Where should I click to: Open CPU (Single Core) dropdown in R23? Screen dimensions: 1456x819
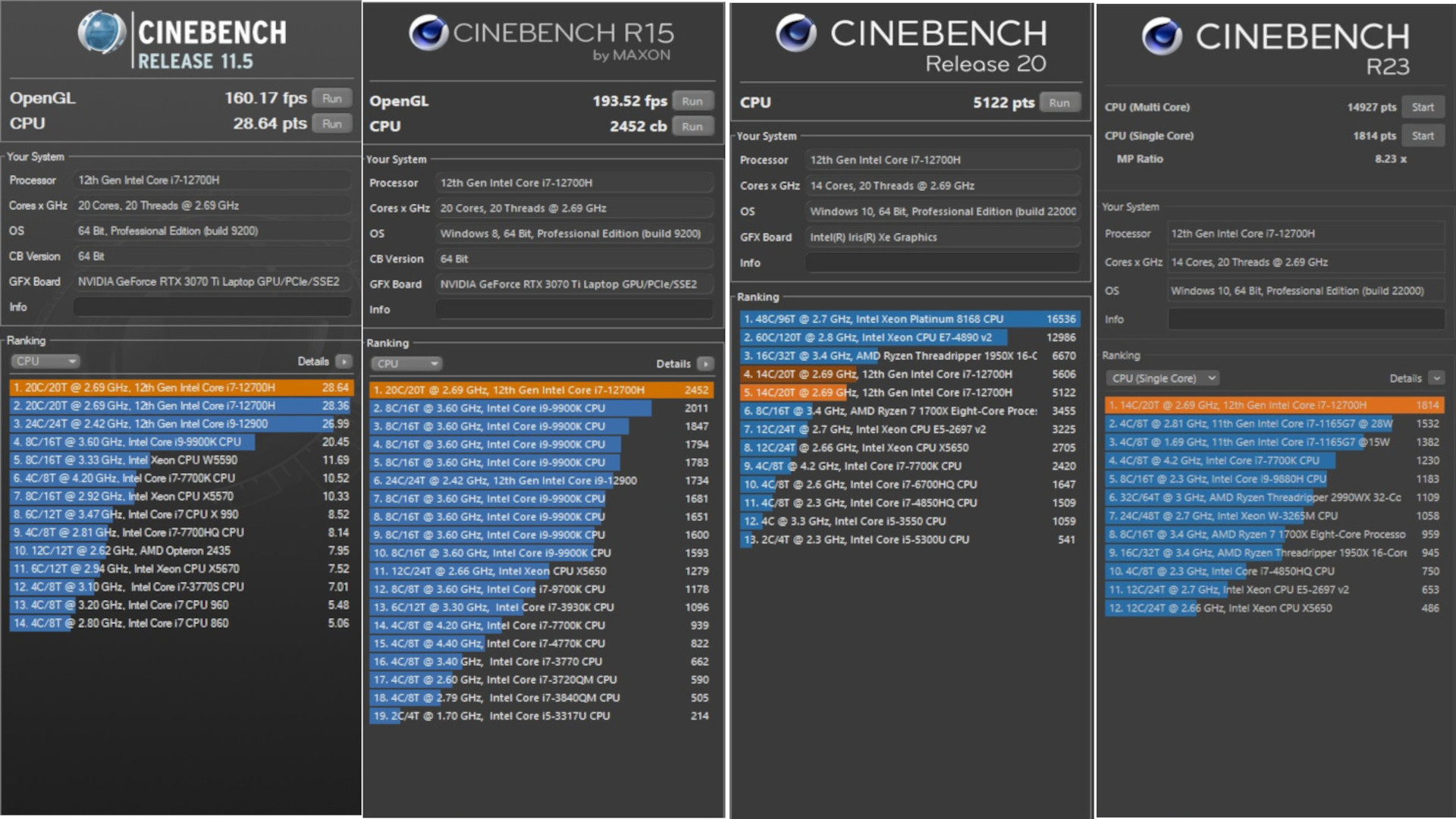pyautogui.click(x=1162, y=378)
